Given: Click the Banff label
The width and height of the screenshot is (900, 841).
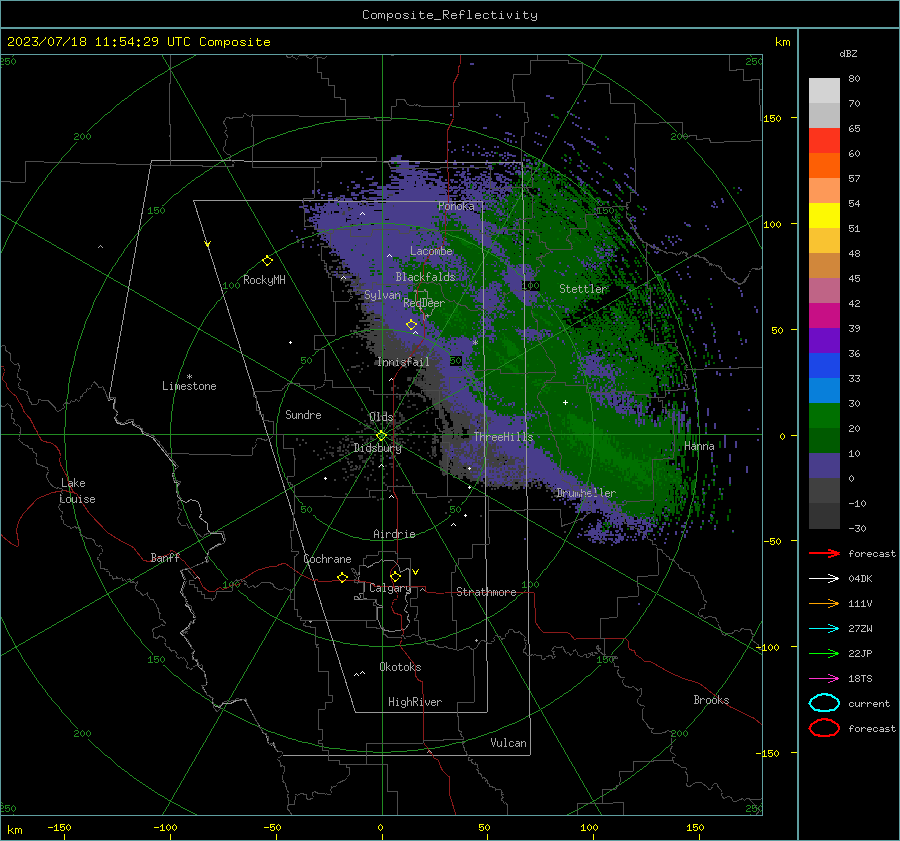Looking at the screenshot, I should point(165,557).
